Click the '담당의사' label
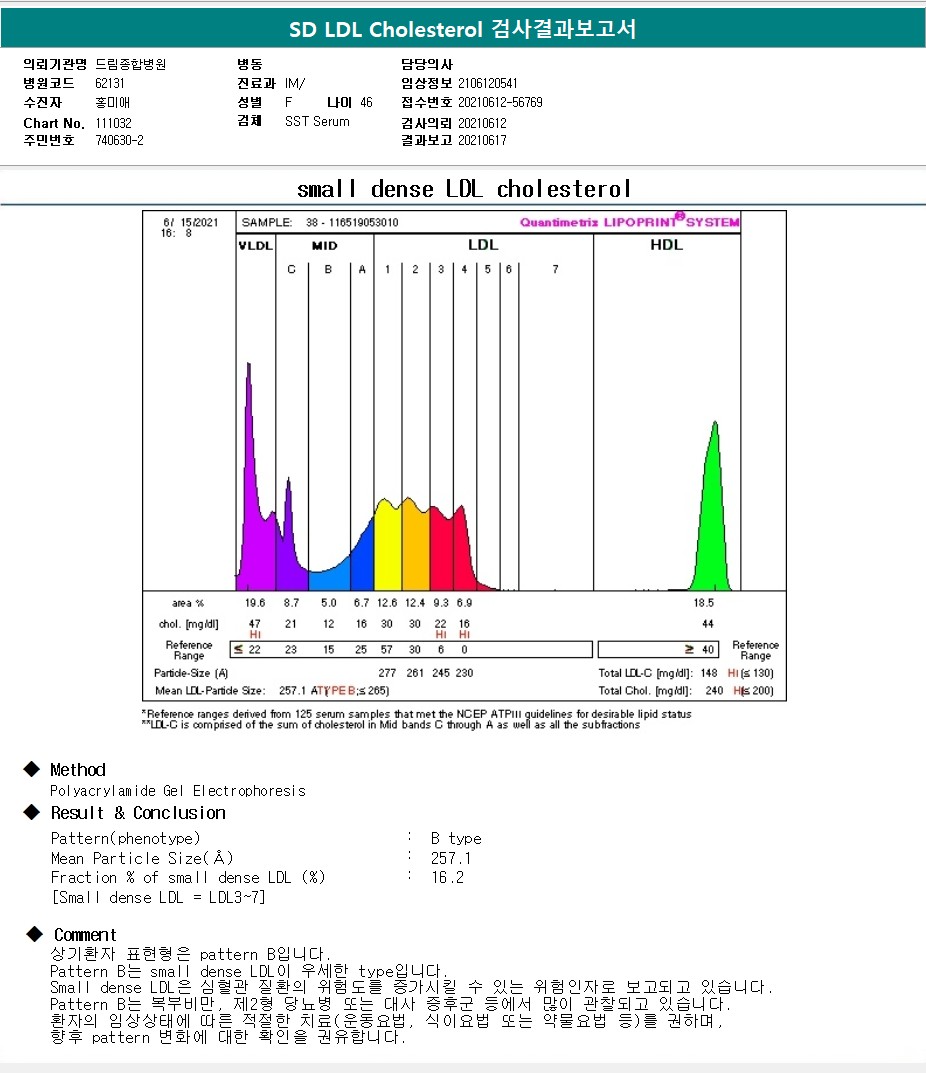 point(427,64)
